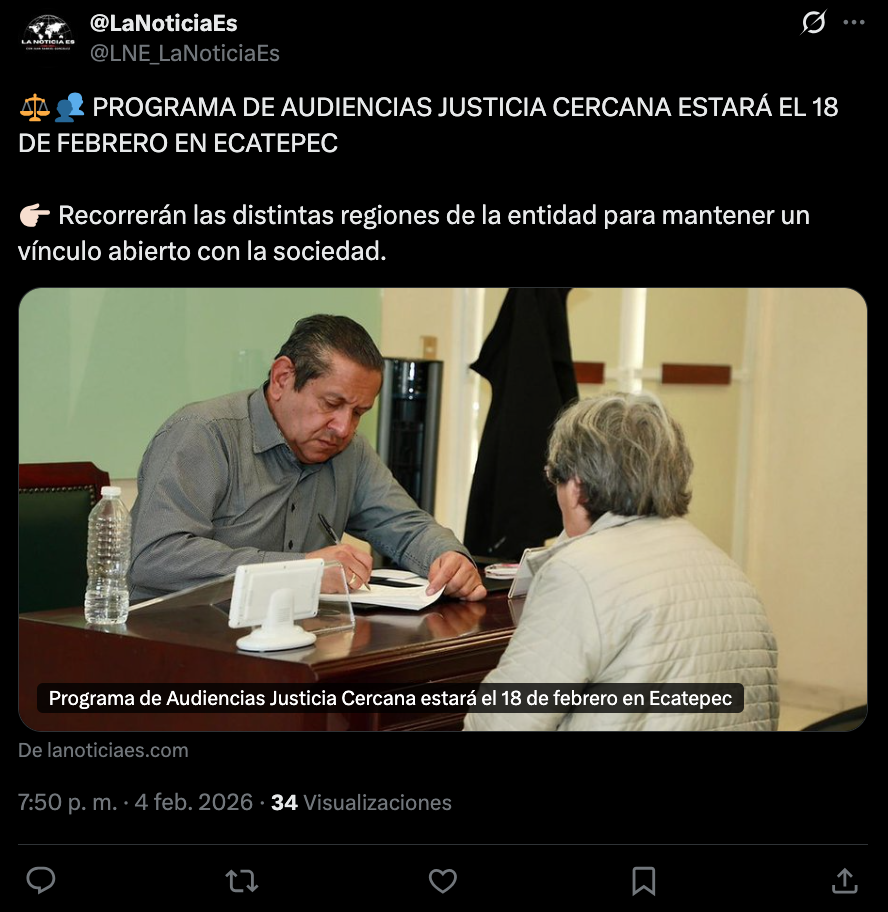Click the 7:50 p. m. timestamp
Viewport: 888px width, 912px height.
67,802
